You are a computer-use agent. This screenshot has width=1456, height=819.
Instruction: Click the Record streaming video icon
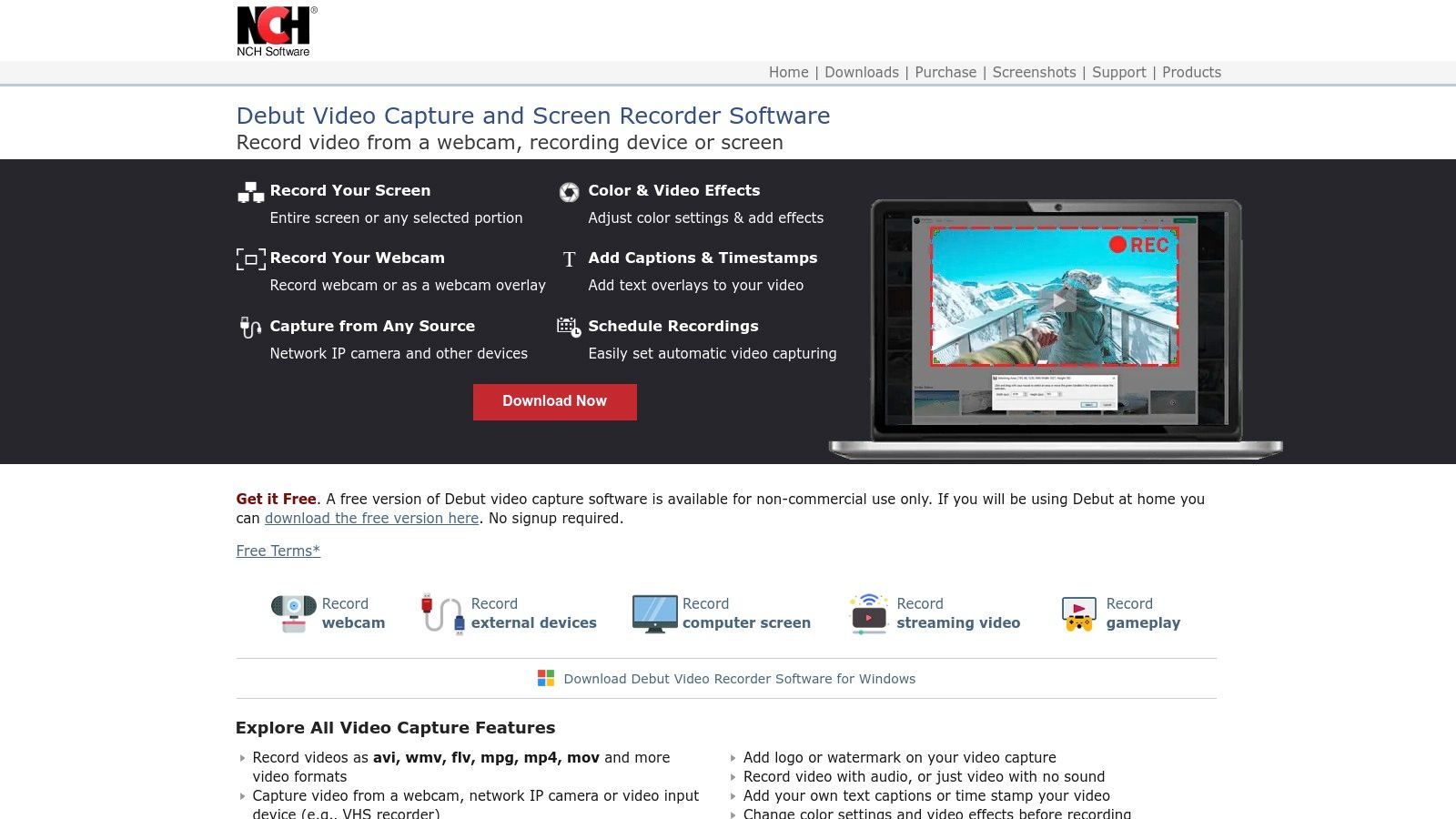tap(867, 612)
